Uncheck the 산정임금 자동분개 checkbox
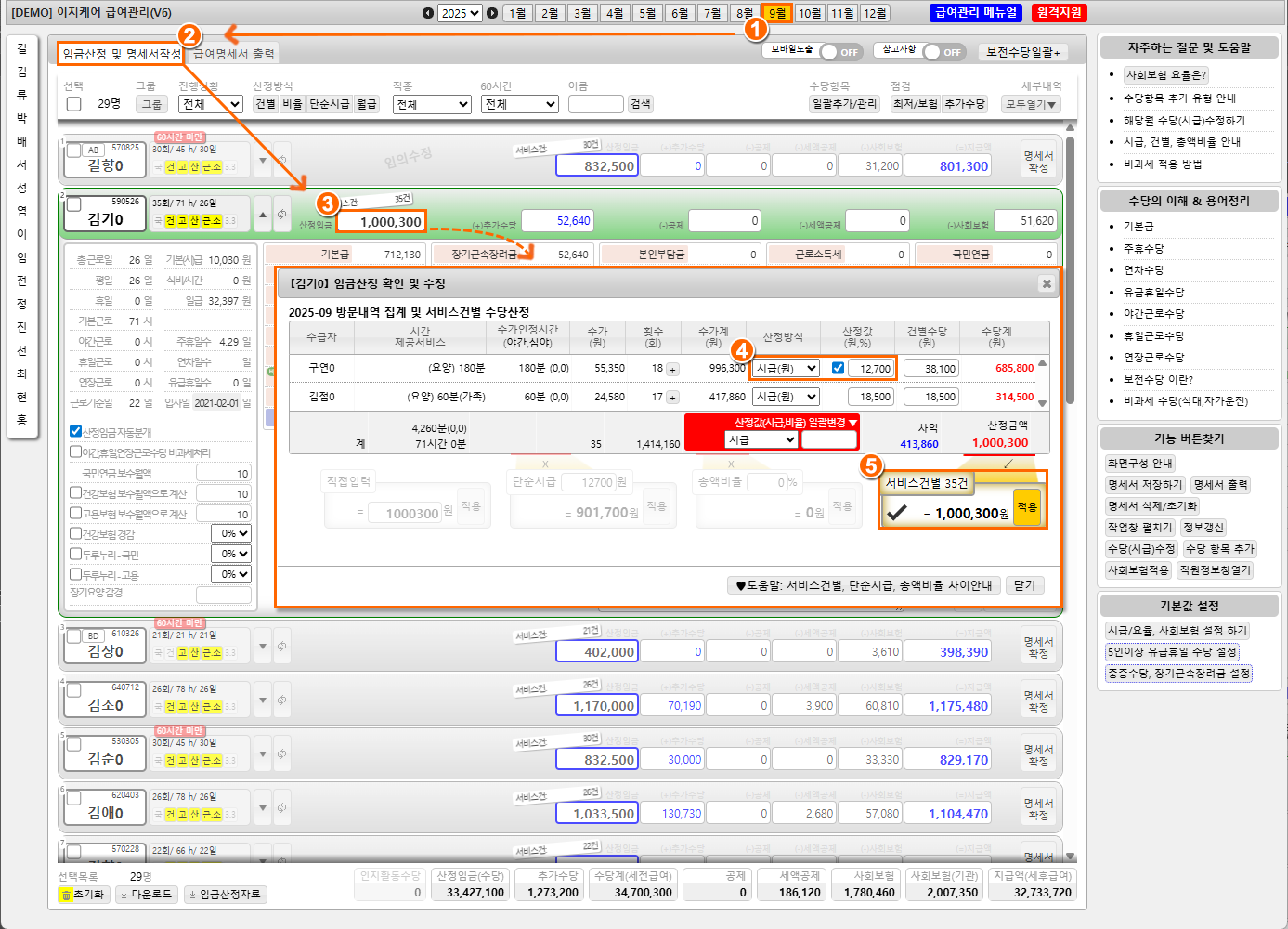This screenshot has width=1288, height=929. (76, 431)
